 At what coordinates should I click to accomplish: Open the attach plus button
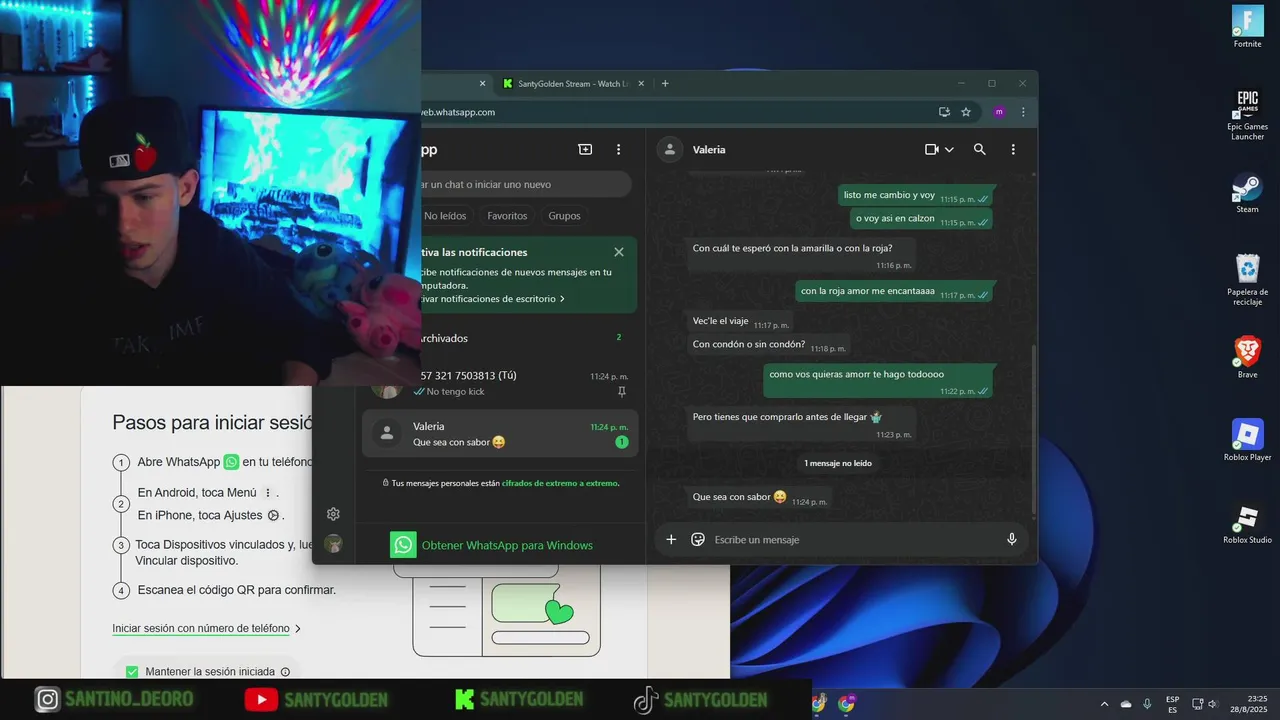671,539
